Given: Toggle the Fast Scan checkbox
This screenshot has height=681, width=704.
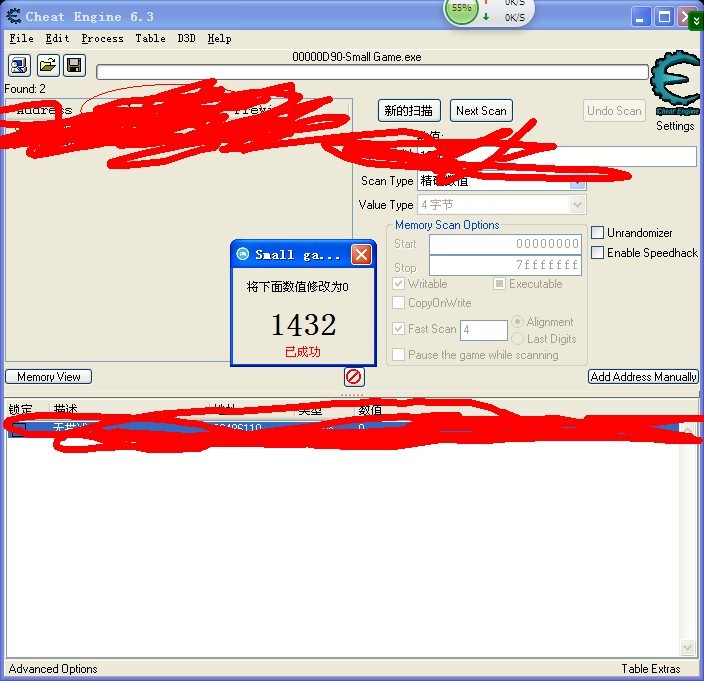Looking at the screenshot, I should [x=398, y=328].
